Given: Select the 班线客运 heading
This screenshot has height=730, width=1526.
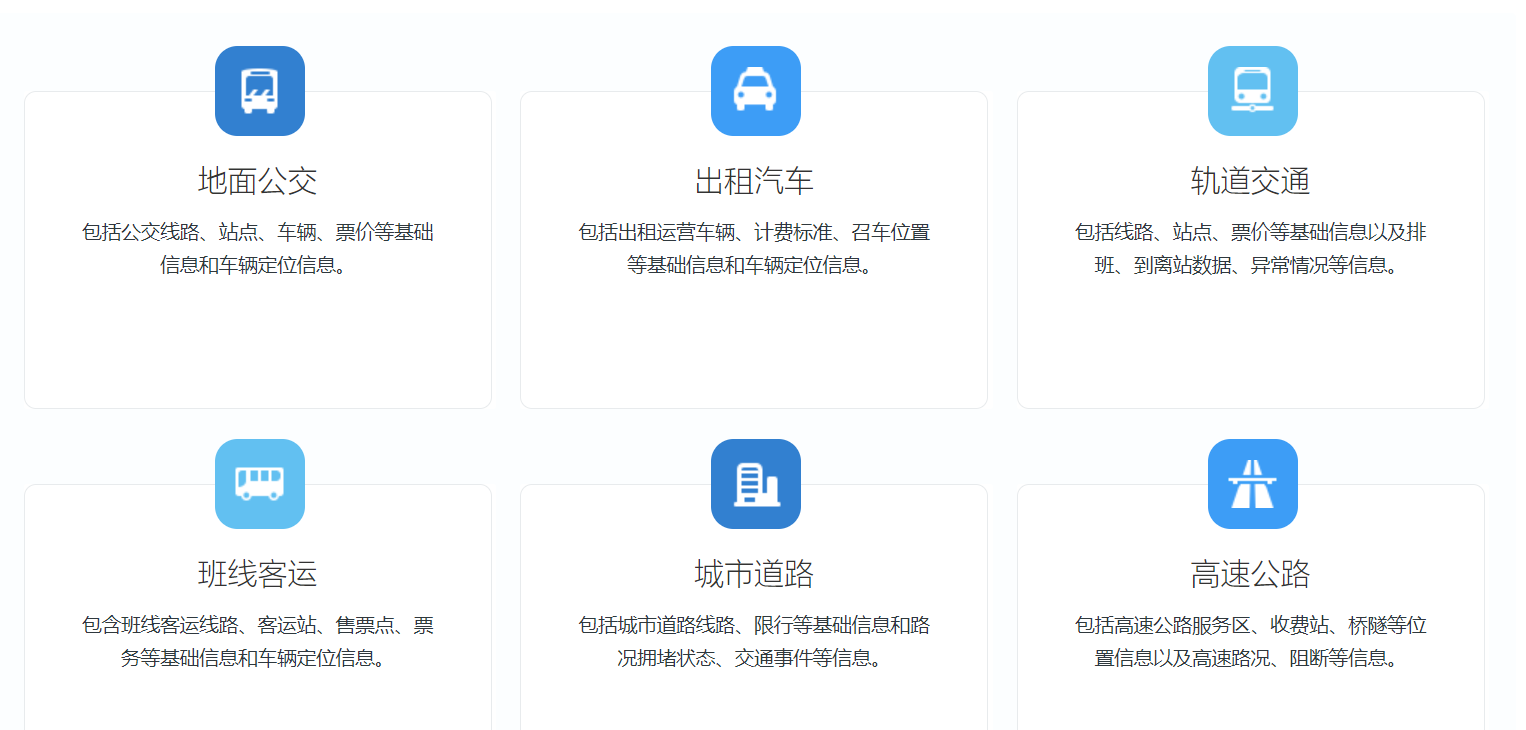Looking at the screenshot, I should (x=258, y=574).
